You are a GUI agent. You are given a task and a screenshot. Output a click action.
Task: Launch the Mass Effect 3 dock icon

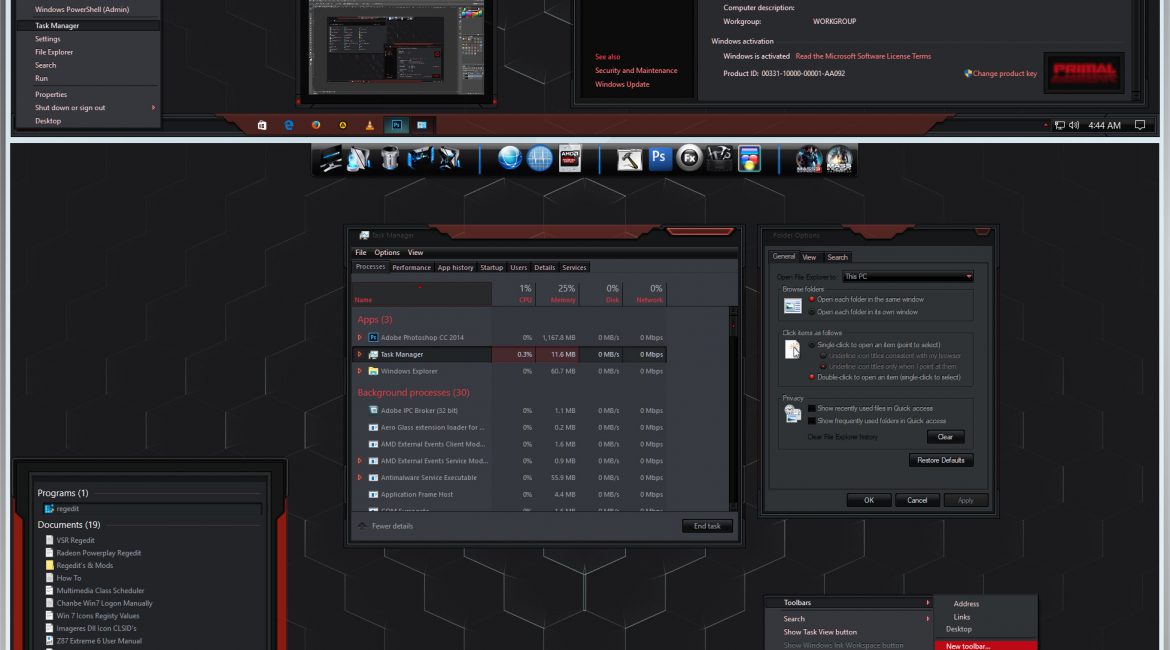pyautogui.click(x=808, y=159)
